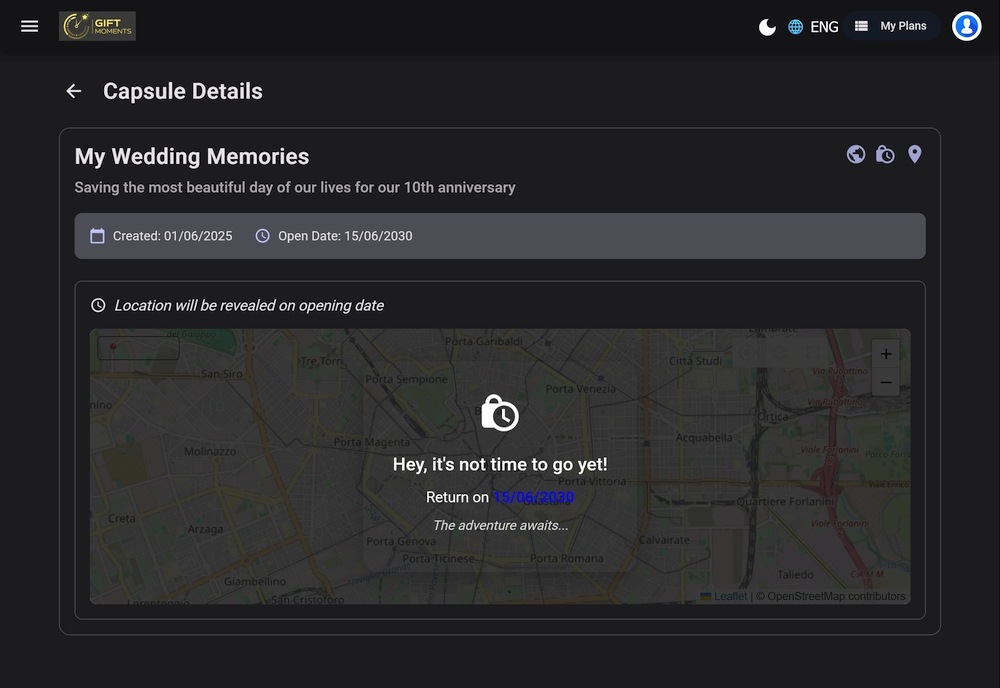Click the calendar icon next to Created date
The height and width of the screenshot is (688, 1000).
point(97,236)
